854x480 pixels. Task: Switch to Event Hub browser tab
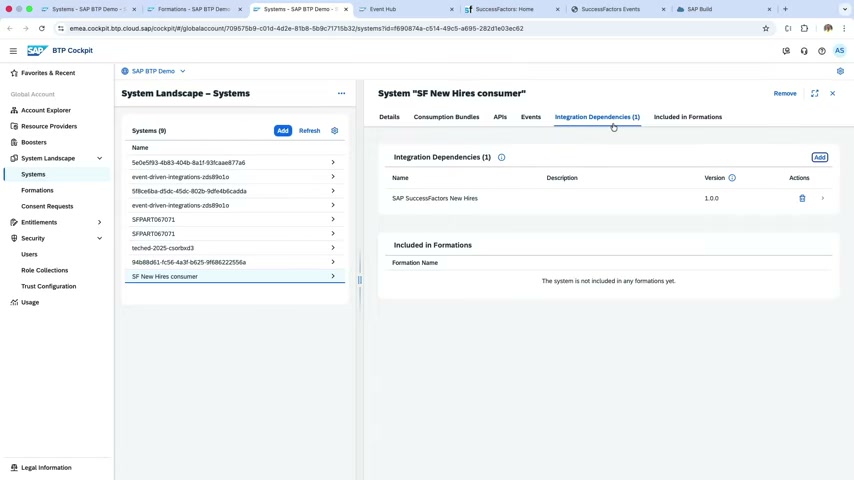[406, 9]
